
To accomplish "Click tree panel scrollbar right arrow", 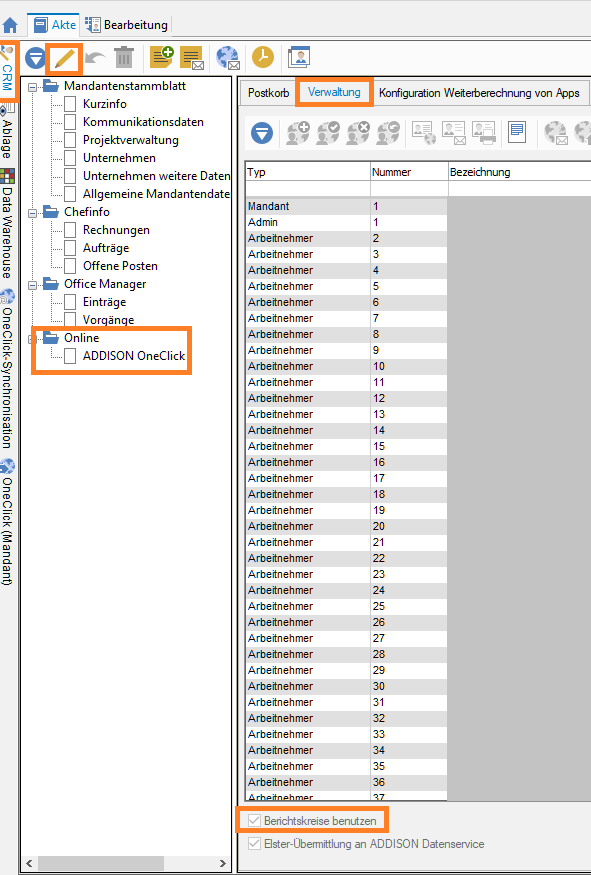I will pos(223,863).
